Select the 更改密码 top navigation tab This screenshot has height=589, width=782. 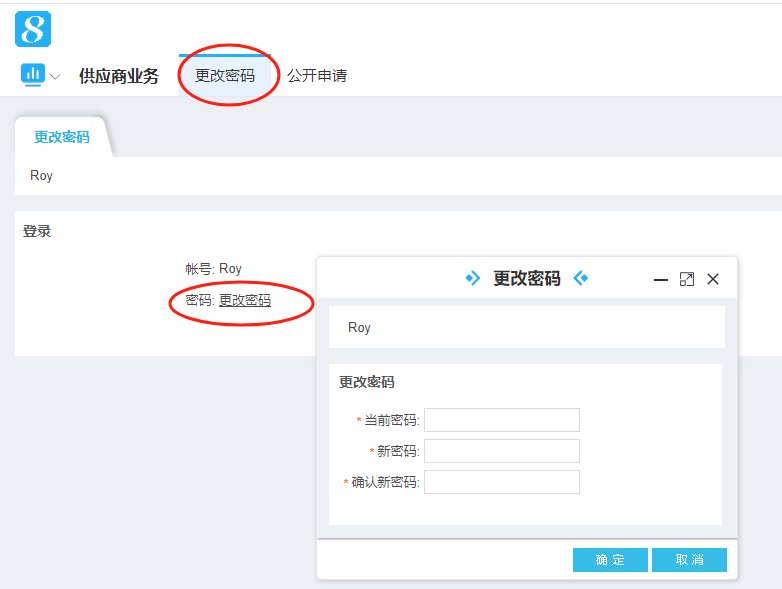[x=225, y=76]
